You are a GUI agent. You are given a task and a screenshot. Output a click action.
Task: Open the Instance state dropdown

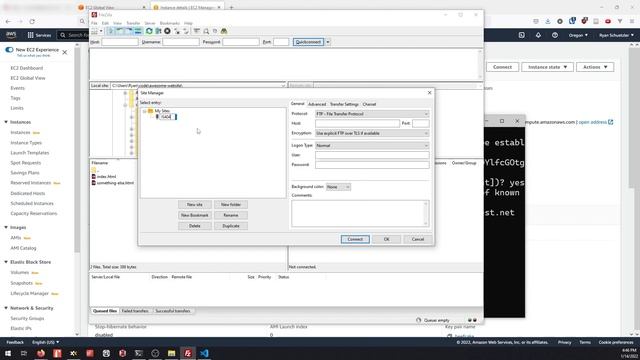(547, 67)
